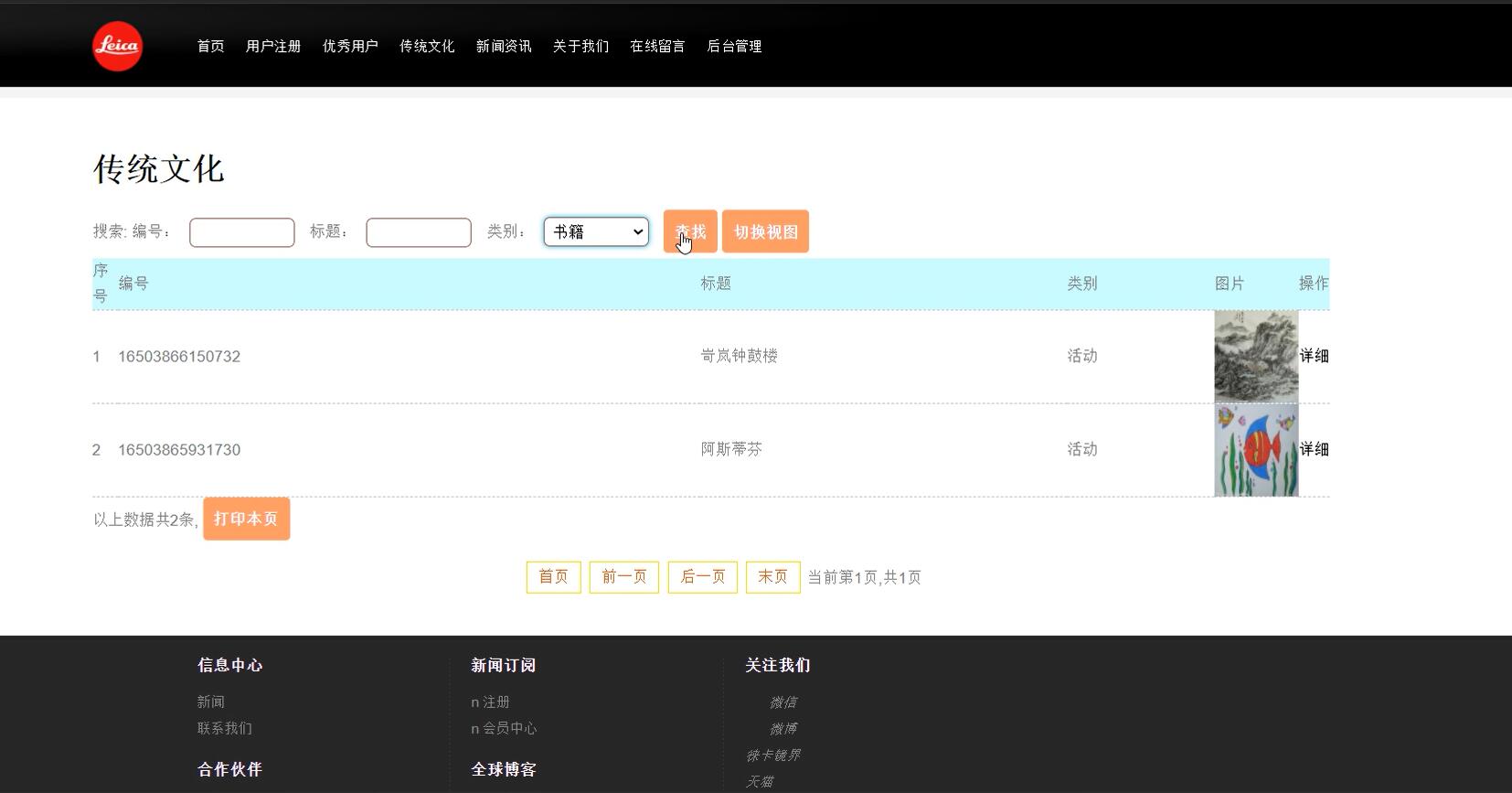Click 当前第1页,共1页 status text

(864, 577)
